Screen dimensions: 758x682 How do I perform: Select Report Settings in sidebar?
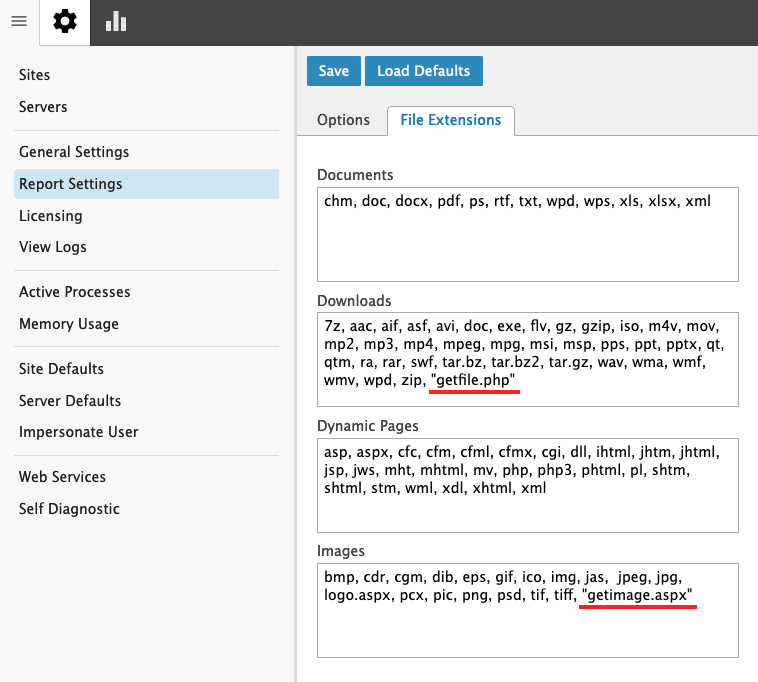click(71, 184)
